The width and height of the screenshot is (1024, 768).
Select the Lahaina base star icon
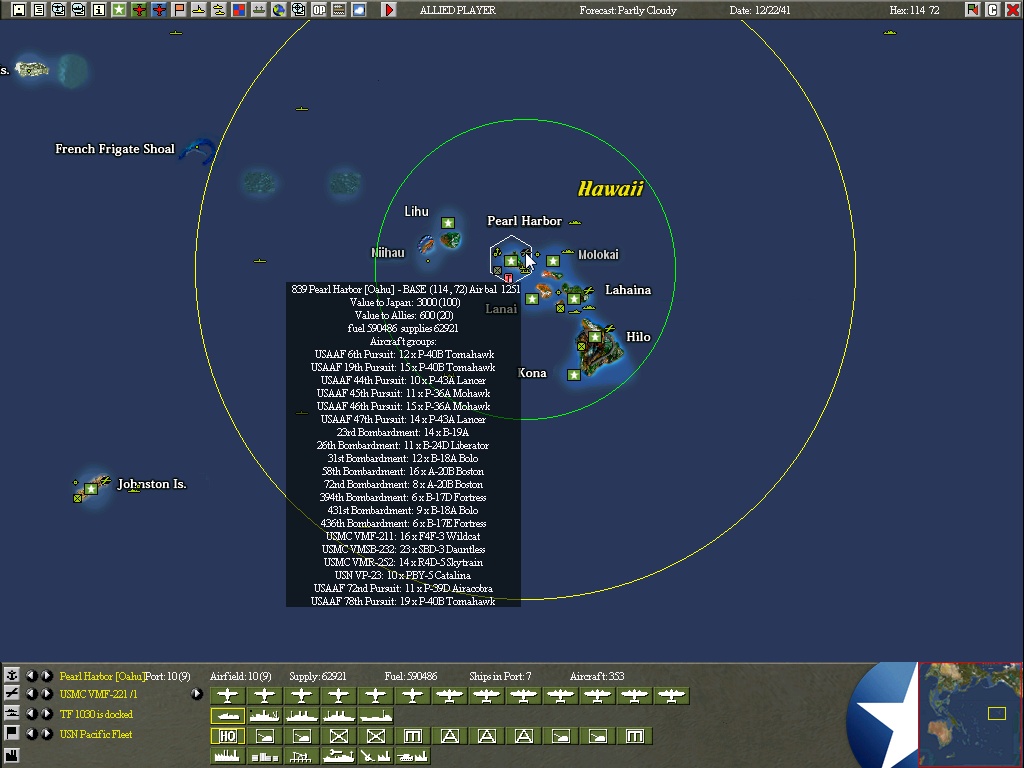574,299
